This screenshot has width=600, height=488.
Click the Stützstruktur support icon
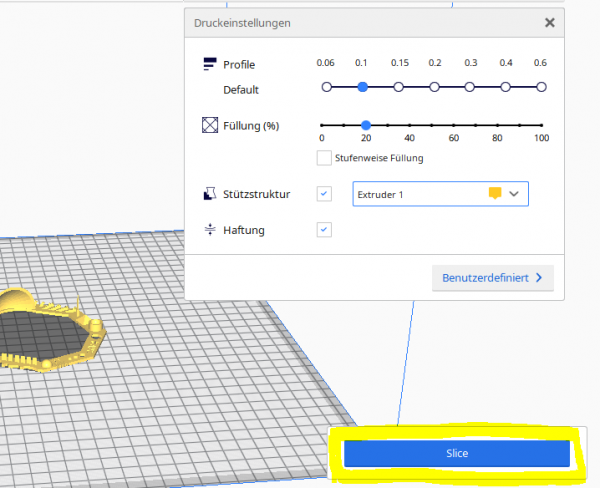[210, 193]
